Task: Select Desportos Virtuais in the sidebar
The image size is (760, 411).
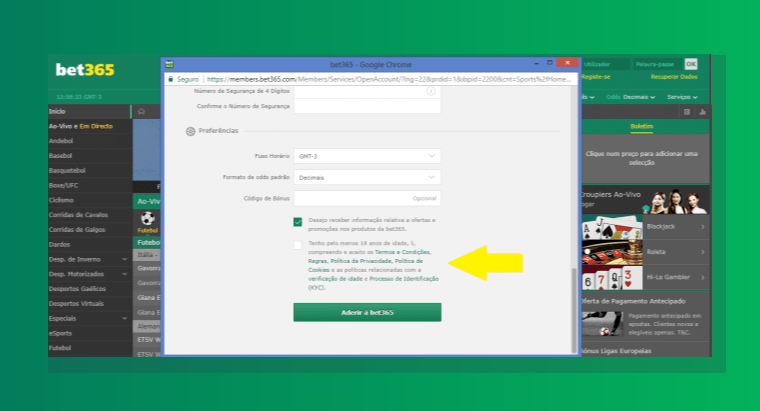Action: click(x=89, y=304)
